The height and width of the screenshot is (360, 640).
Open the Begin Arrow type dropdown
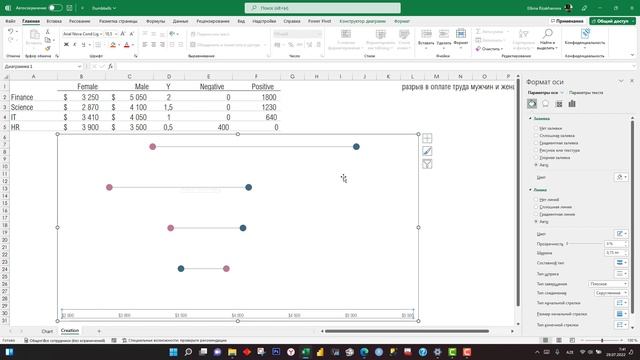pyautogui.click(x=621, y=303)
